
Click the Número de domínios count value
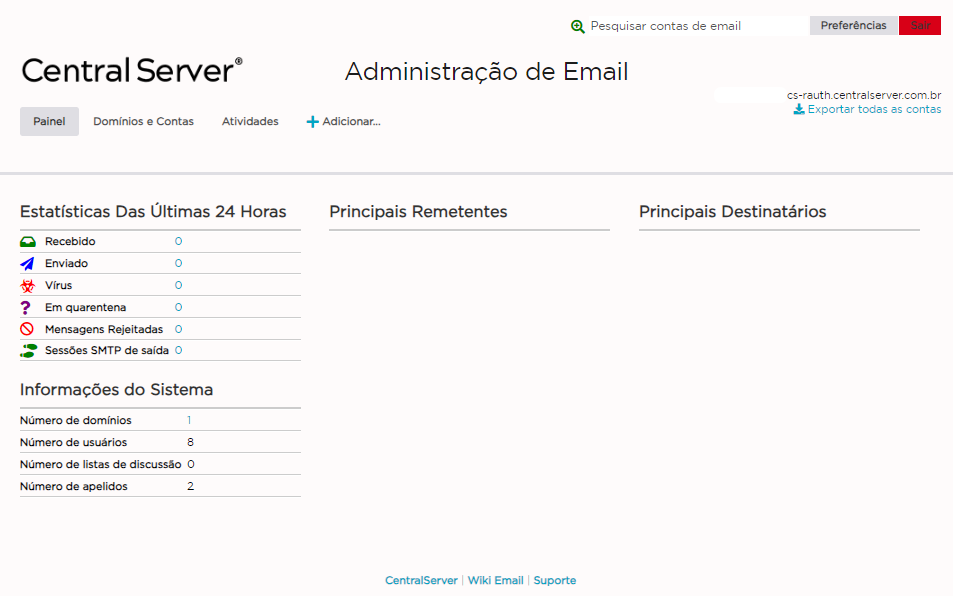click(x=189, y=421)
